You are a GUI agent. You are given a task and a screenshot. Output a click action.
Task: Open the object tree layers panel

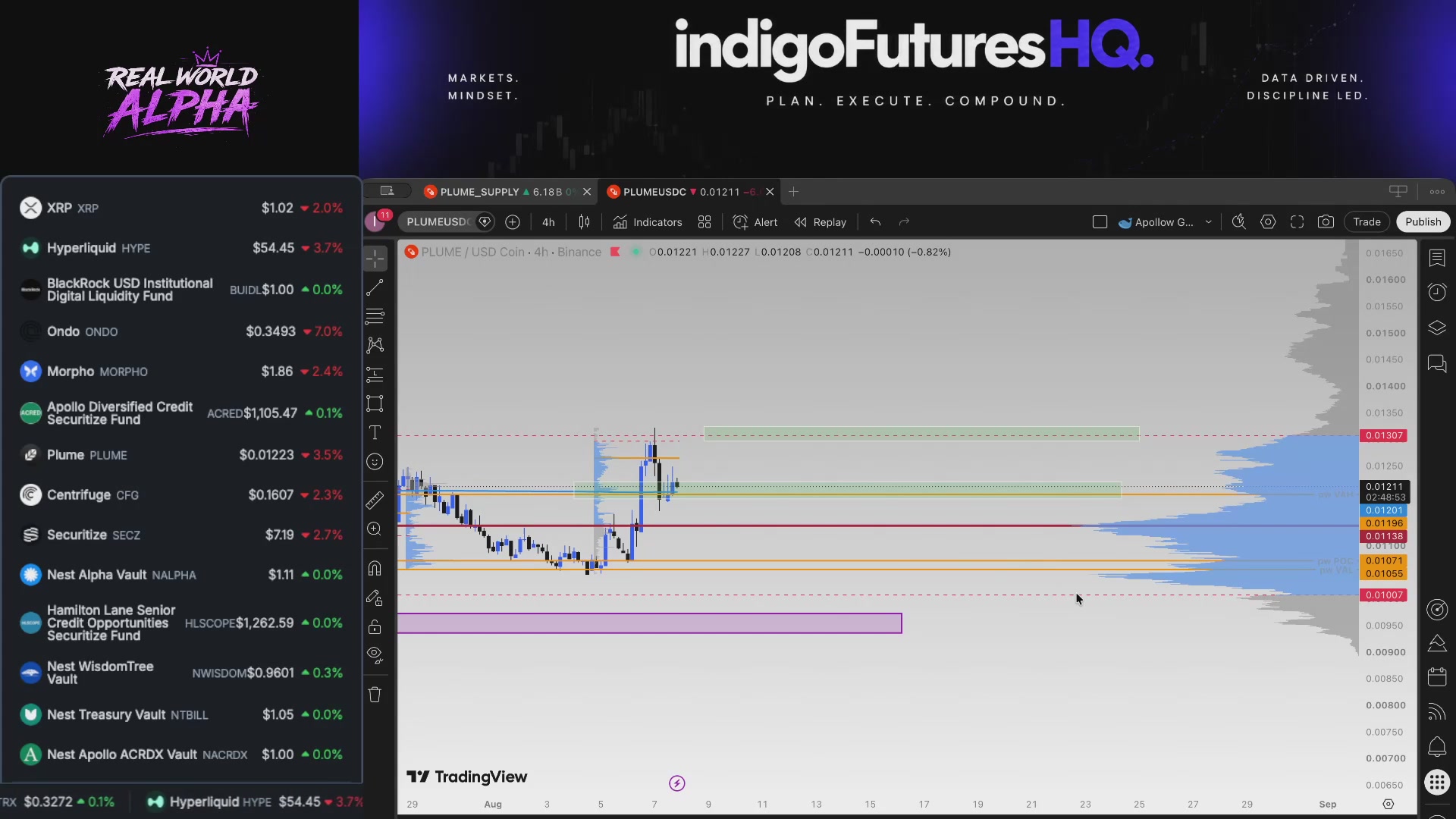tap(1437, 328)
